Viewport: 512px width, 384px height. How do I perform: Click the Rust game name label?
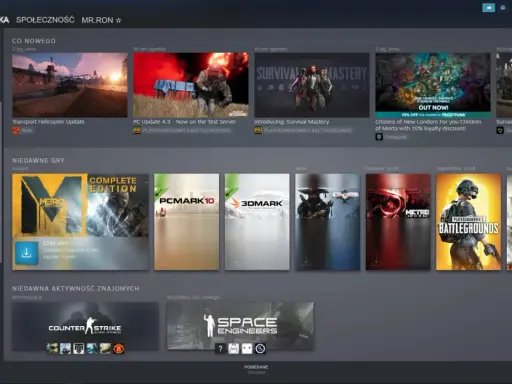pos(27,130)
